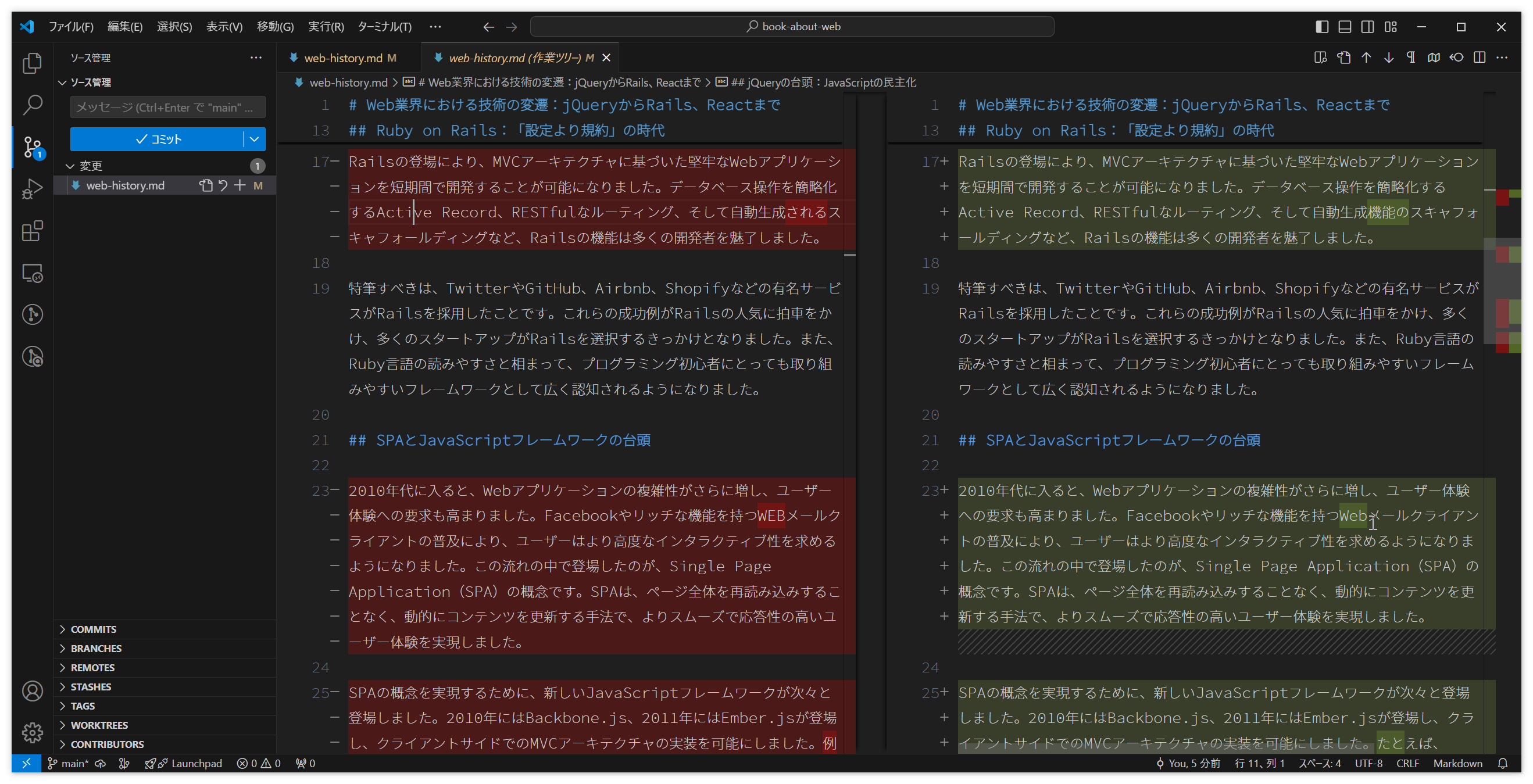Expand the STASHES section
The width and height of the screenshot is (1533, 784).
point(91,686)
